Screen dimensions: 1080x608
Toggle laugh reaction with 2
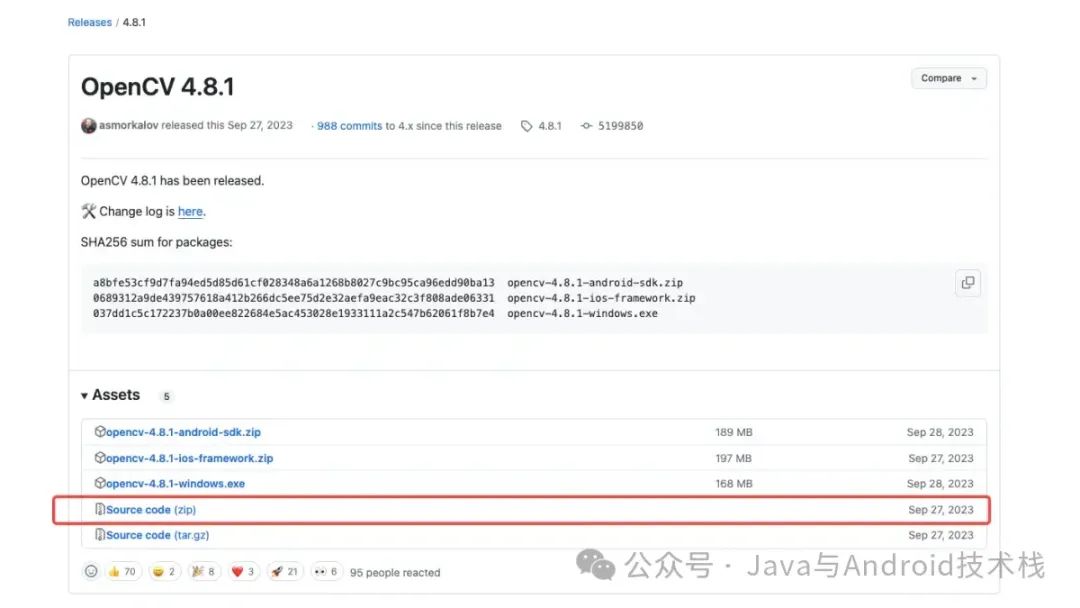click(164, 572)
